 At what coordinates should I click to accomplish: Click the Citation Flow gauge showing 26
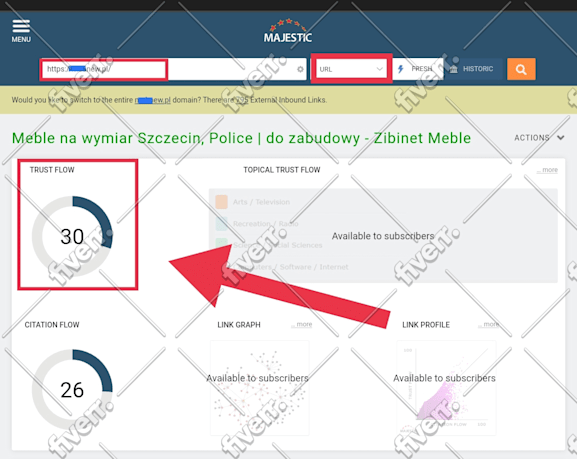click(x=72, y=389)
